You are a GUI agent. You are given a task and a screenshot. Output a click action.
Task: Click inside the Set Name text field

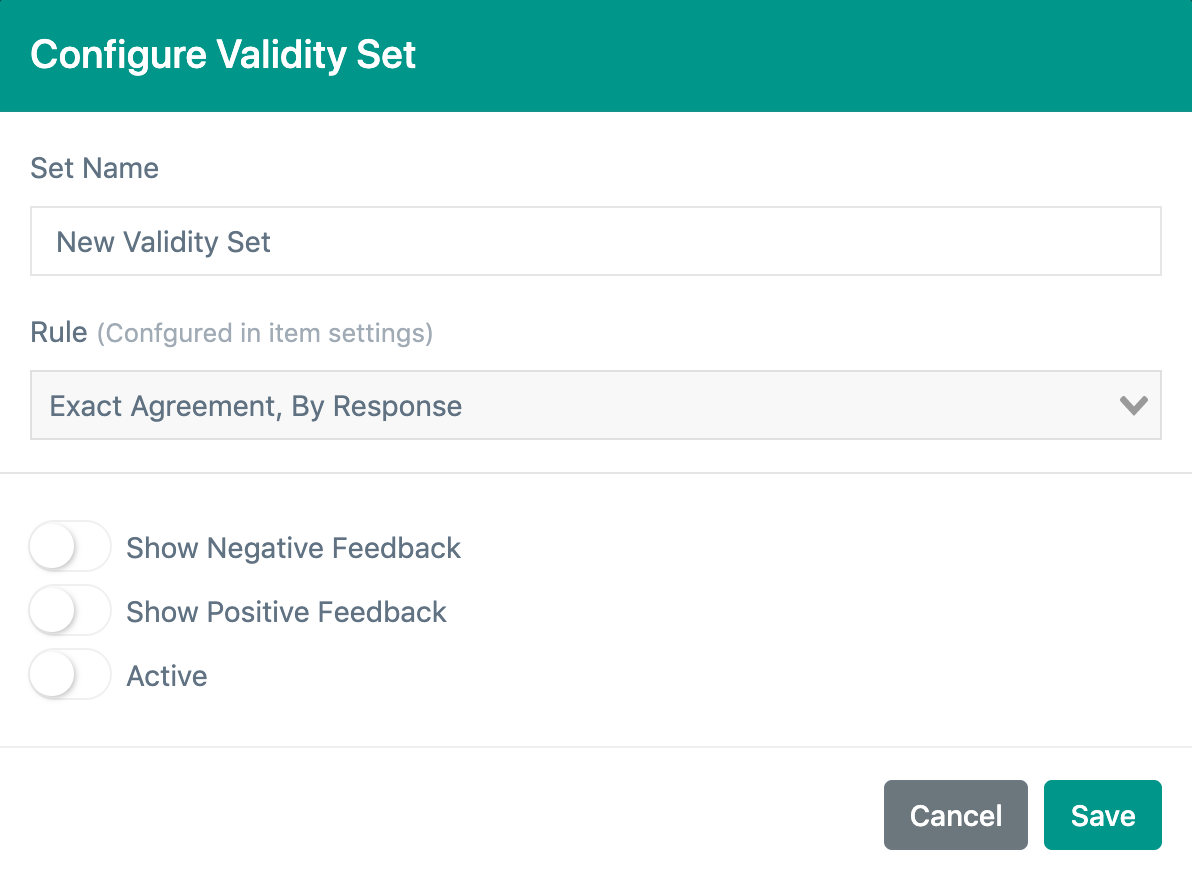(596, 240)
